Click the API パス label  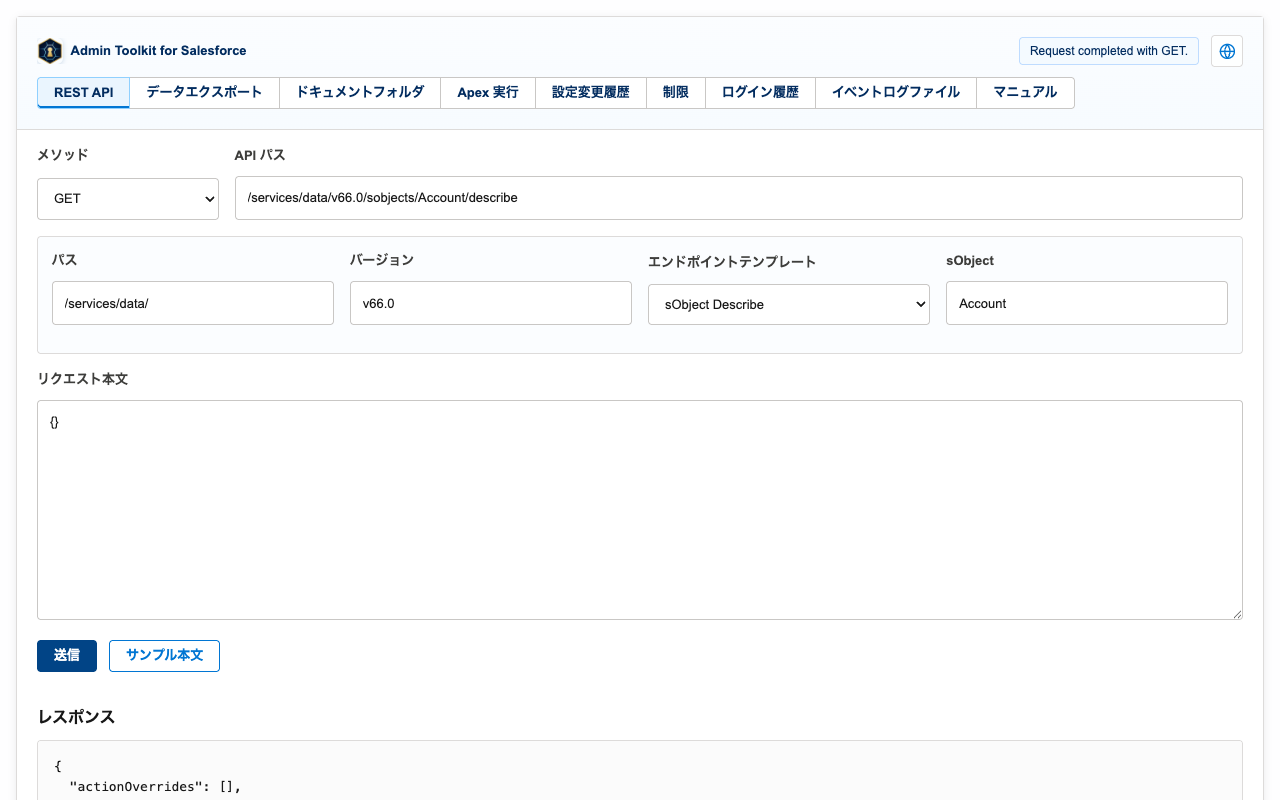tap(260, 155)
